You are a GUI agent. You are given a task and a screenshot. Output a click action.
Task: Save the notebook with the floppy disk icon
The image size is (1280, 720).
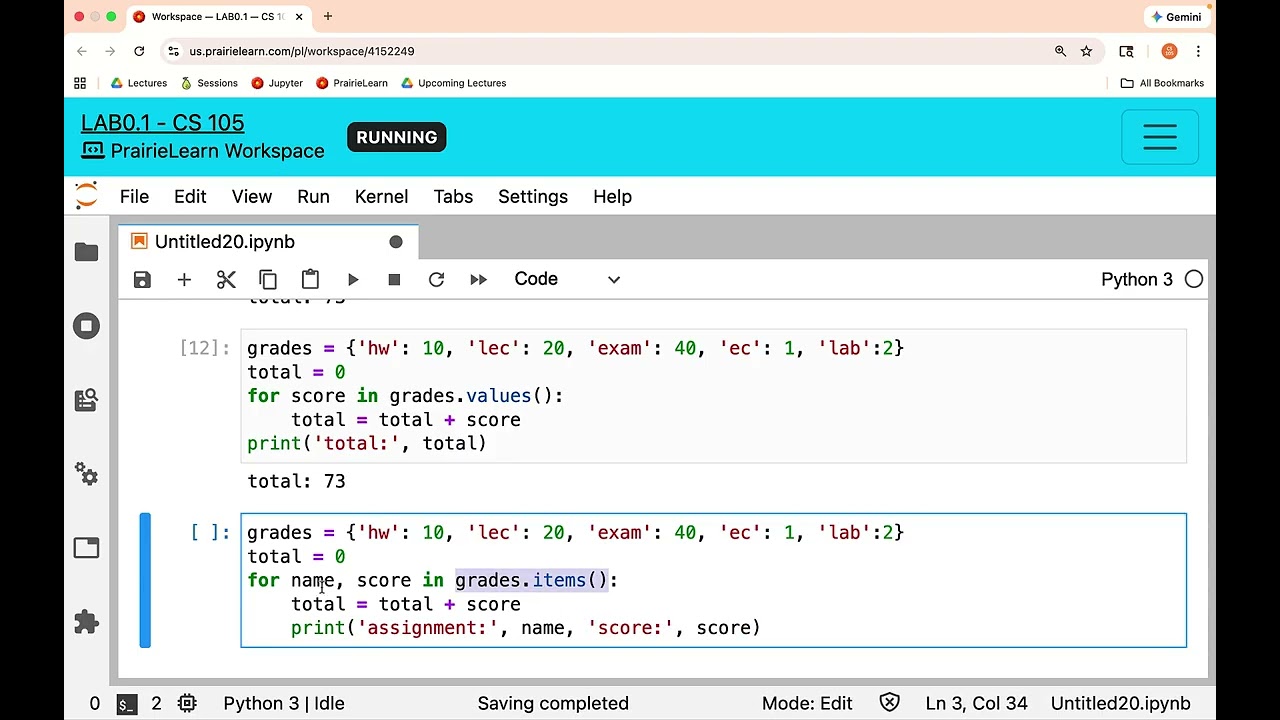(142, 280)
